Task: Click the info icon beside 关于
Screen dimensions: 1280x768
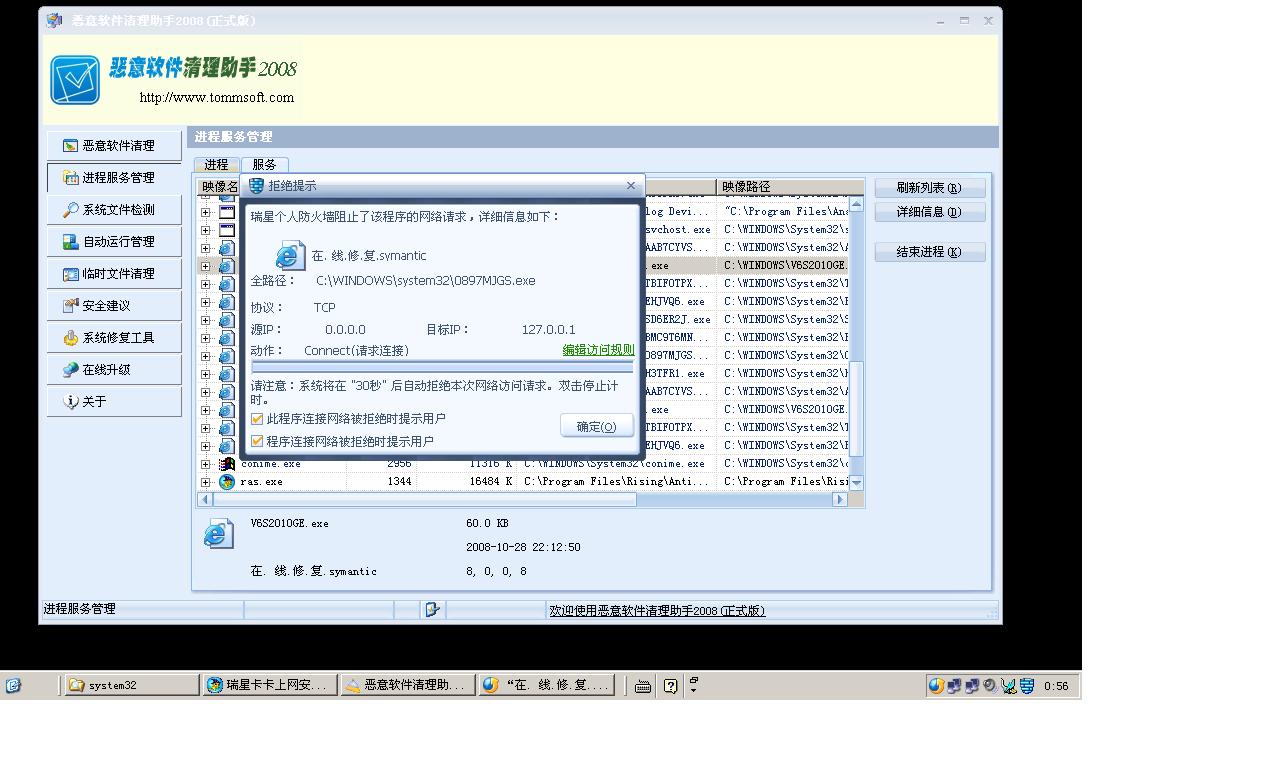Action: tap(70, 402)
